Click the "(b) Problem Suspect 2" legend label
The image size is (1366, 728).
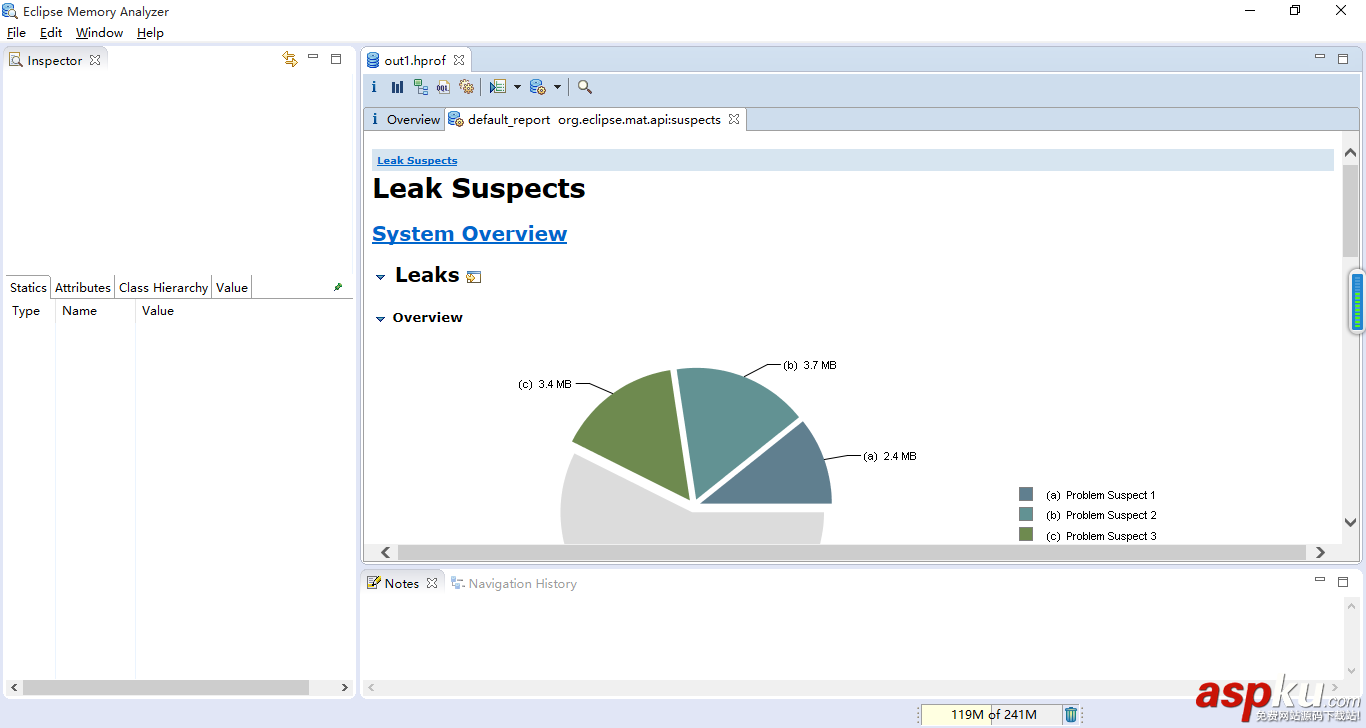click(1101, 515)
